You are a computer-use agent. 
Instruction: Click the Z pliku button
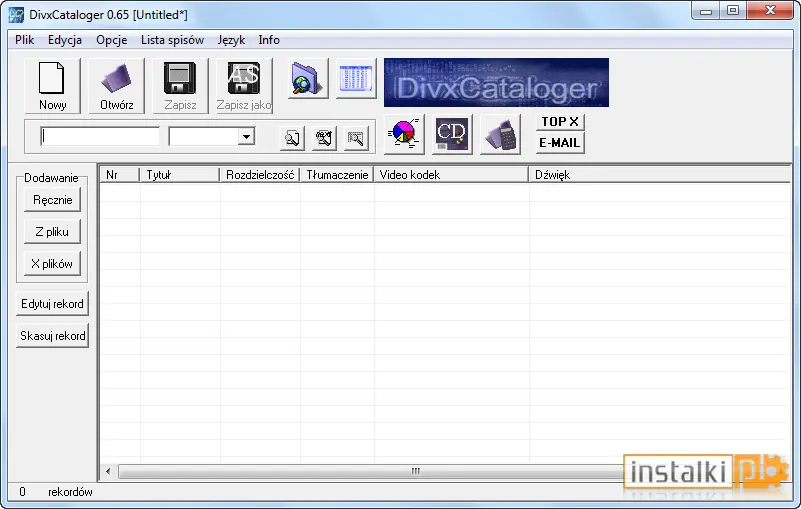(52, 232)
